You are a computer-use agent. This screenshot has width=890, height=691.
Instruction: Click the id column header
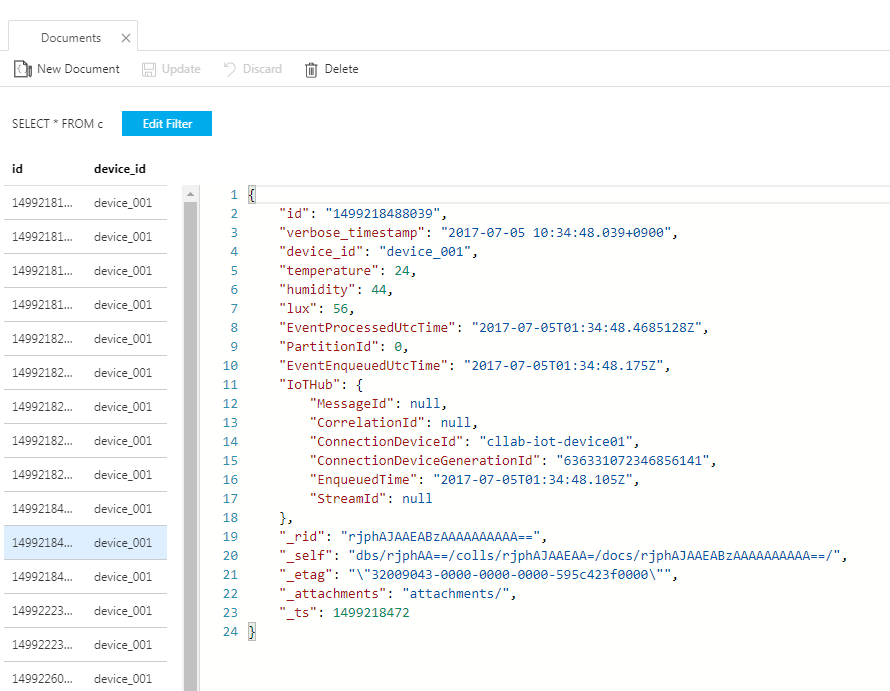tap(18, 169)
